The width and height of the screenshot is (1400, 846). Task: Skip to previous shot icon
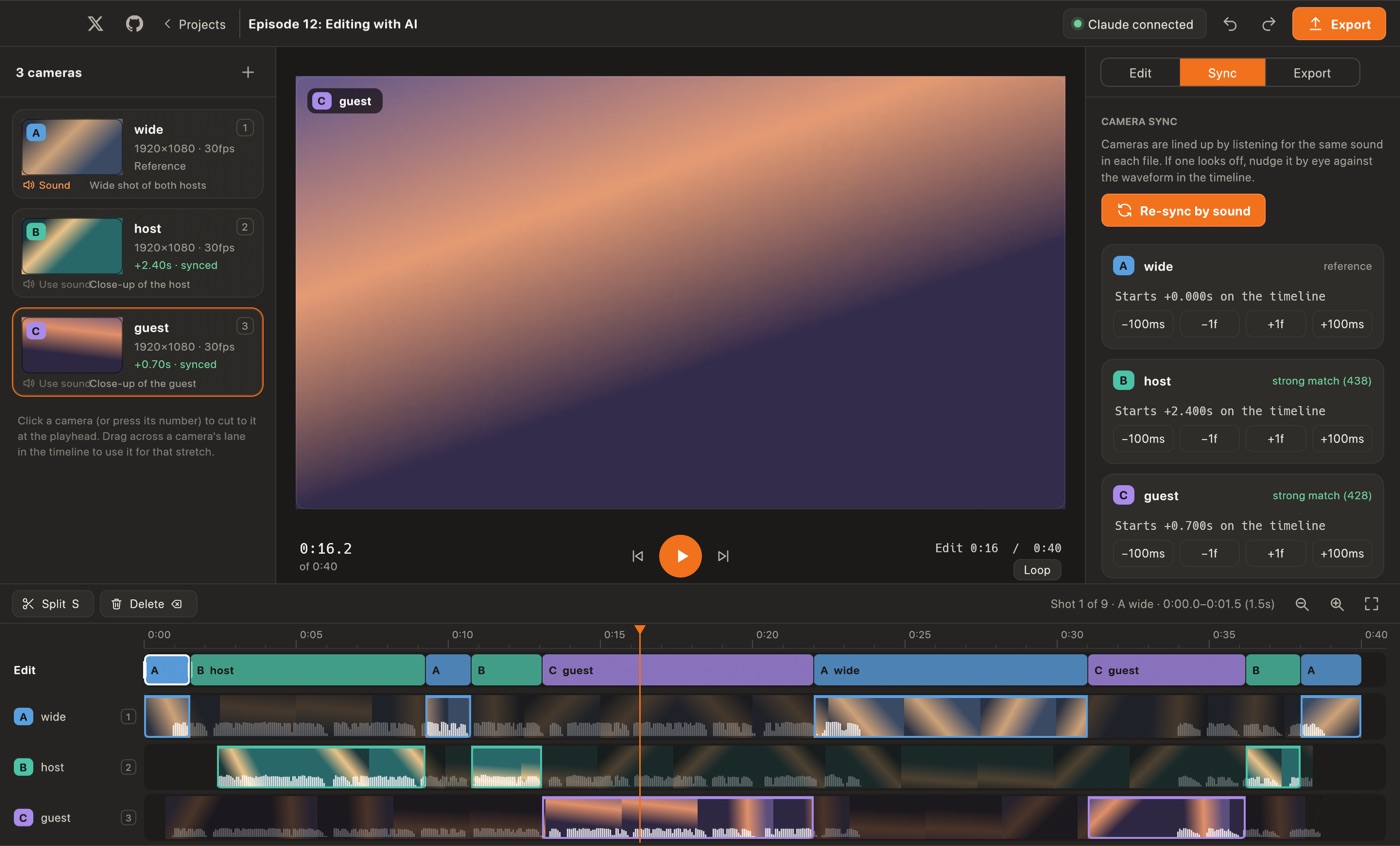pyautogui.click(x=637, y=556)
